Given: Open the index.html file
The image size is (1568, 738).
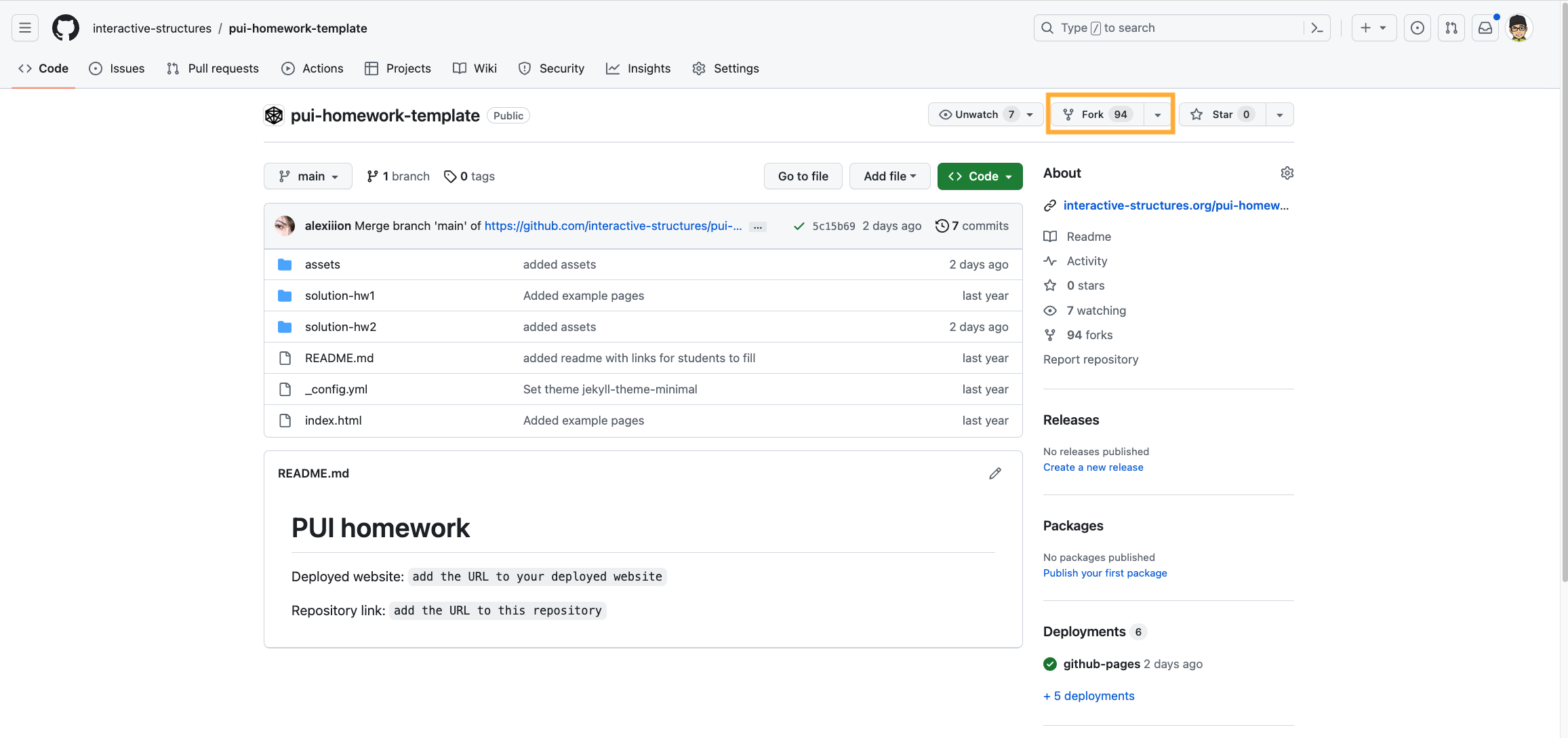Looking at the screenshot, I should tap(334, 421).
